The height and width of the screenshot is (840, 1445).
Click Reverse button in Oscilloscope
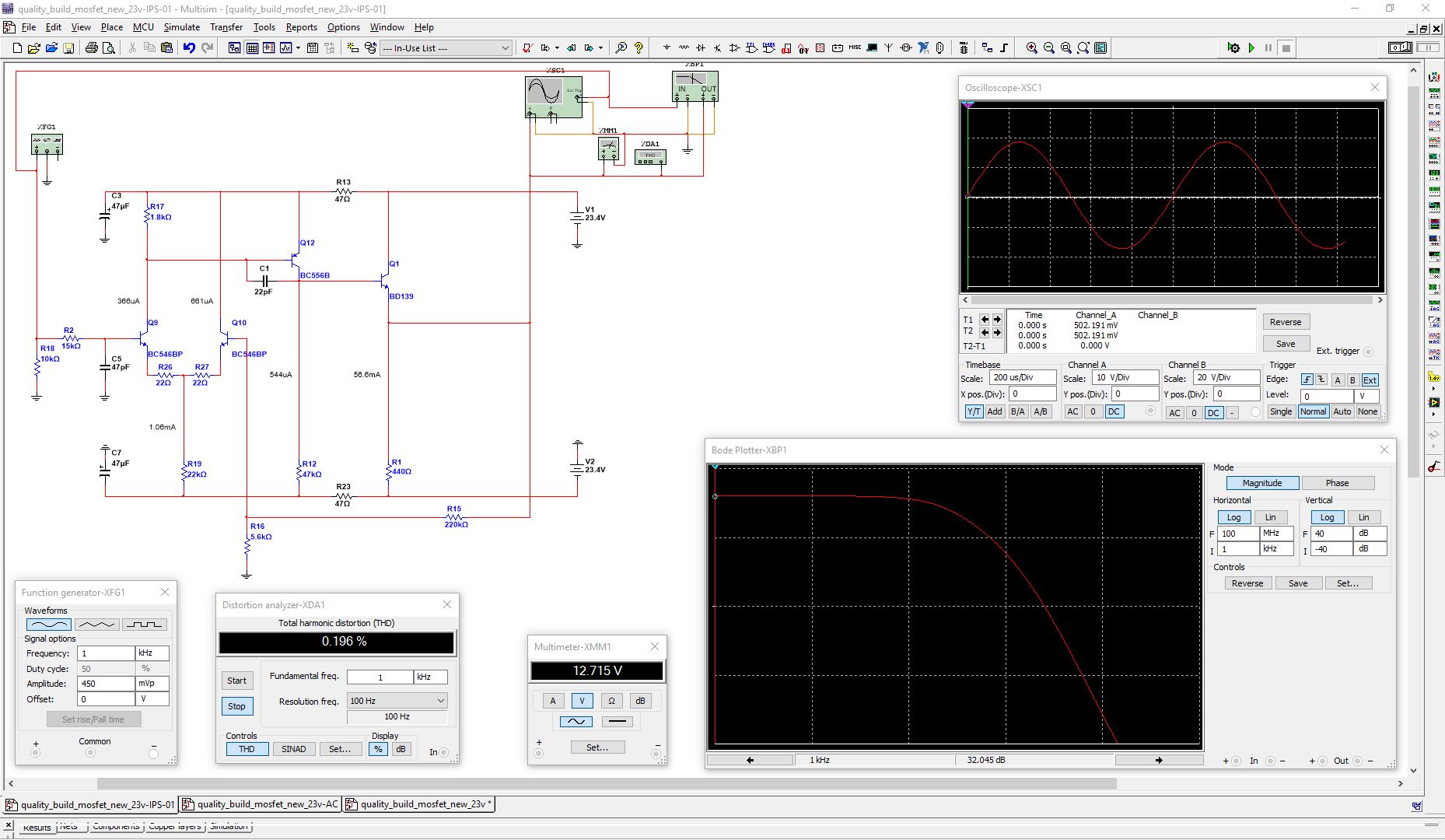pyautogui.click(x=1286, y=322)
